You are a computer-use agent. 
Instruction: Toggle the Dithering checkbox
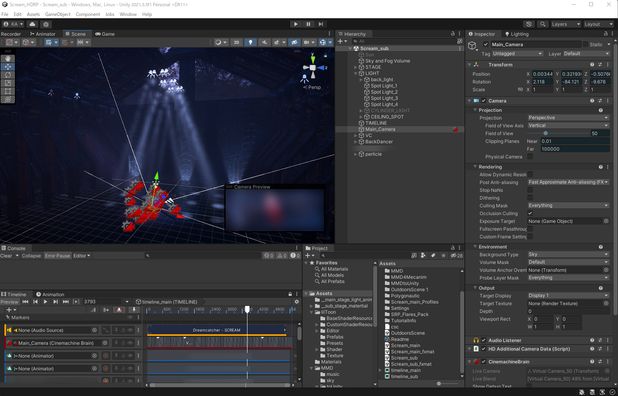[x=531, y=198]
